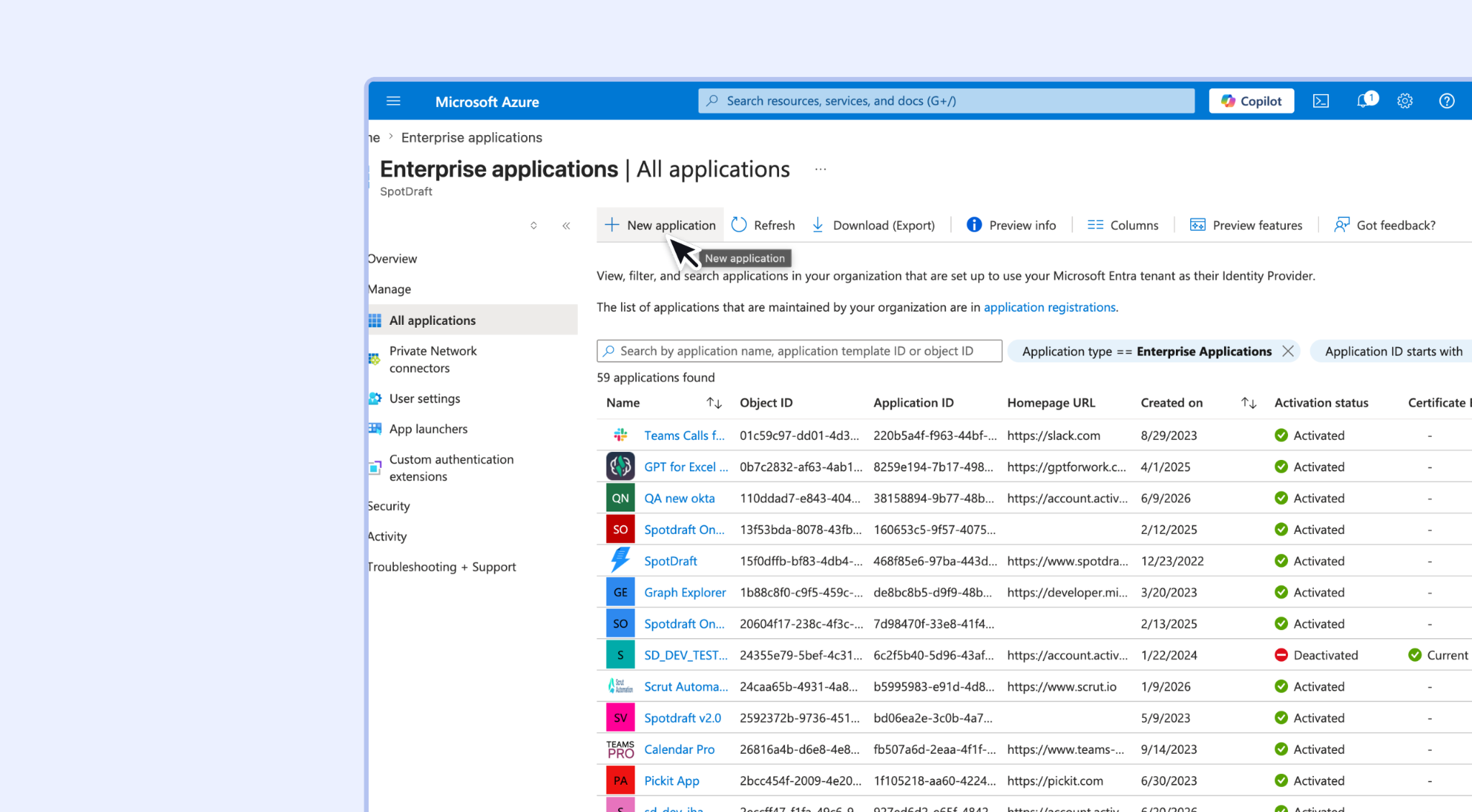Viewport: 1472px width, 812px height.
Task: Open the Spotdraft v2.0 application
Action: point(682,719)
